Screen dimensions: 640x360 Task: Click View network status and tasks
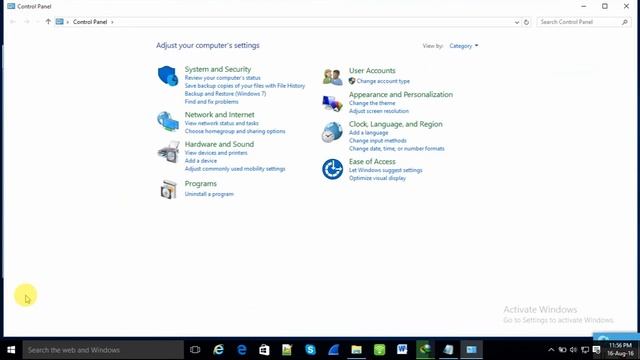[x=222, y=123]
